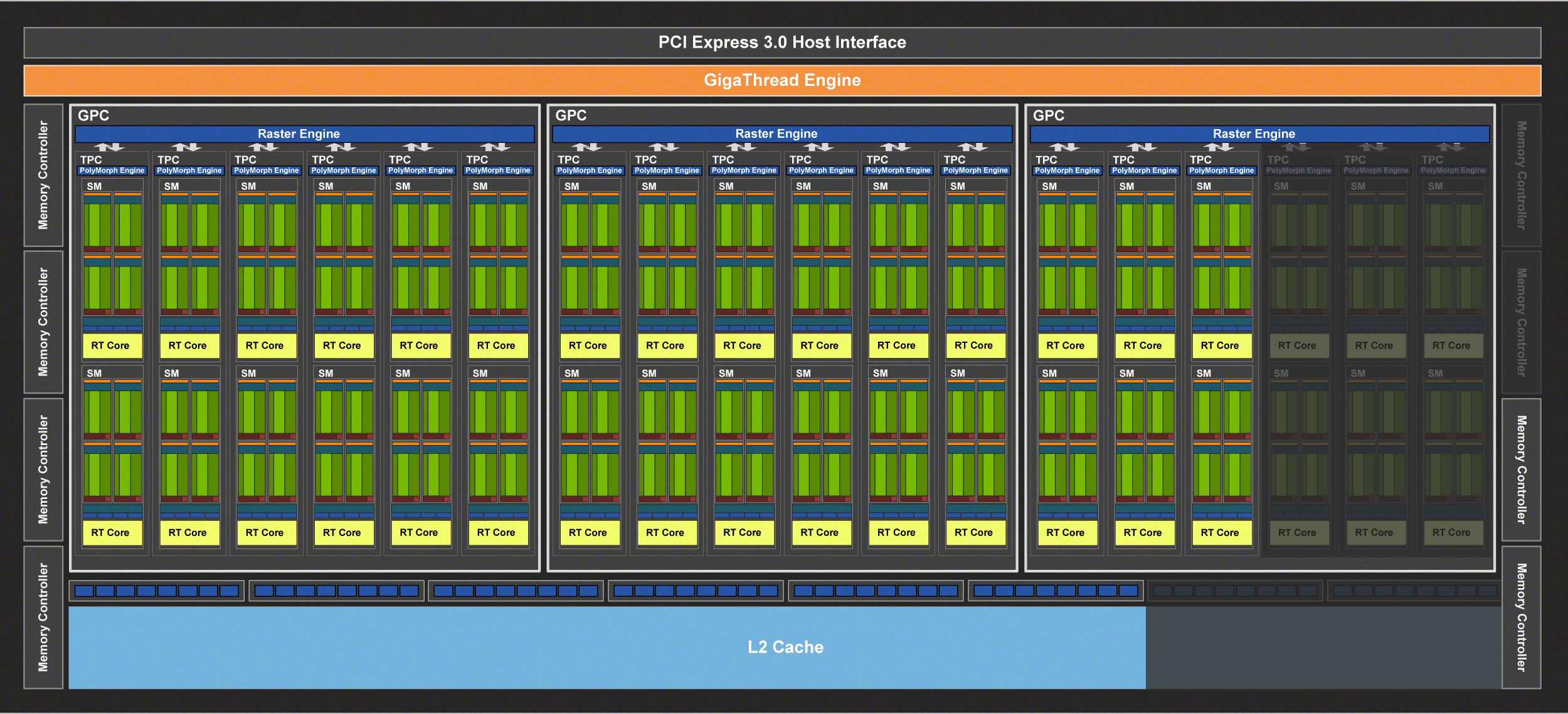Click the orange GigaThread Engine bar
Viewport: 1568px width, 714px height.
click(x=782, y=80)
